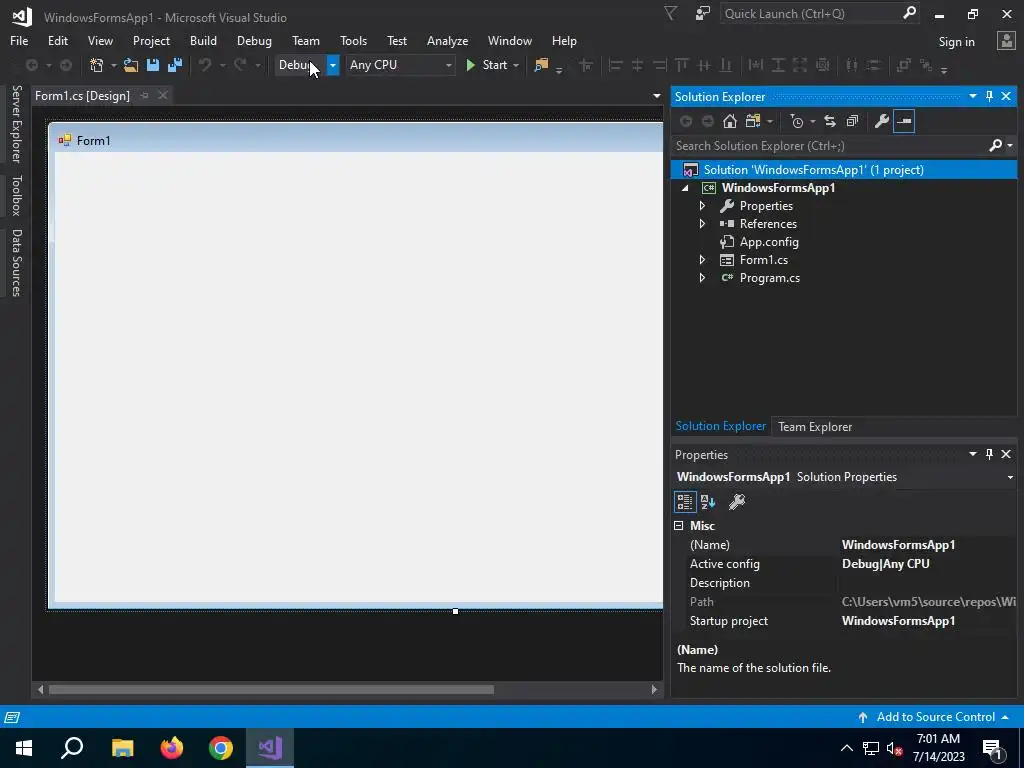Open the File menu

19,40
